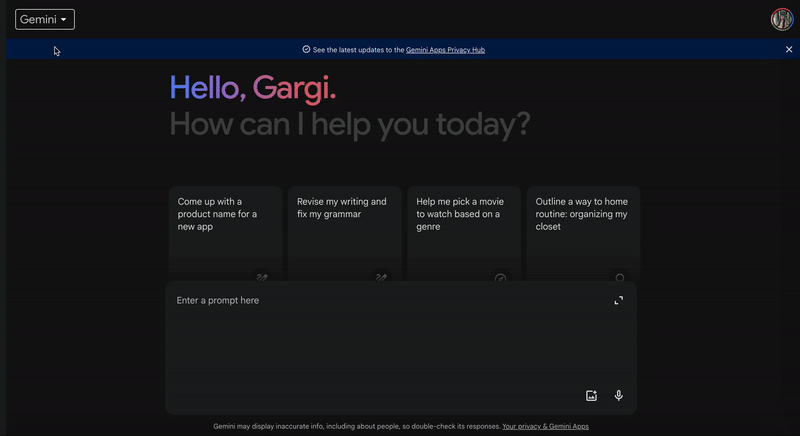Click the 'Gemini may display inaccurate info' disclaimer text

pos(357,426)
